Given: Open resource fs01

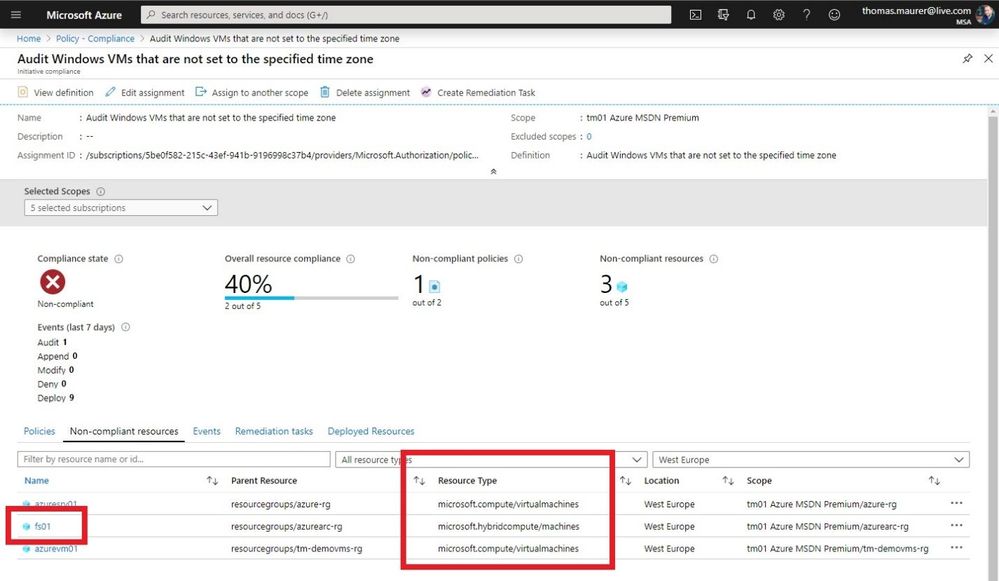Looking at the screenshot, I should tap(42, 526).
